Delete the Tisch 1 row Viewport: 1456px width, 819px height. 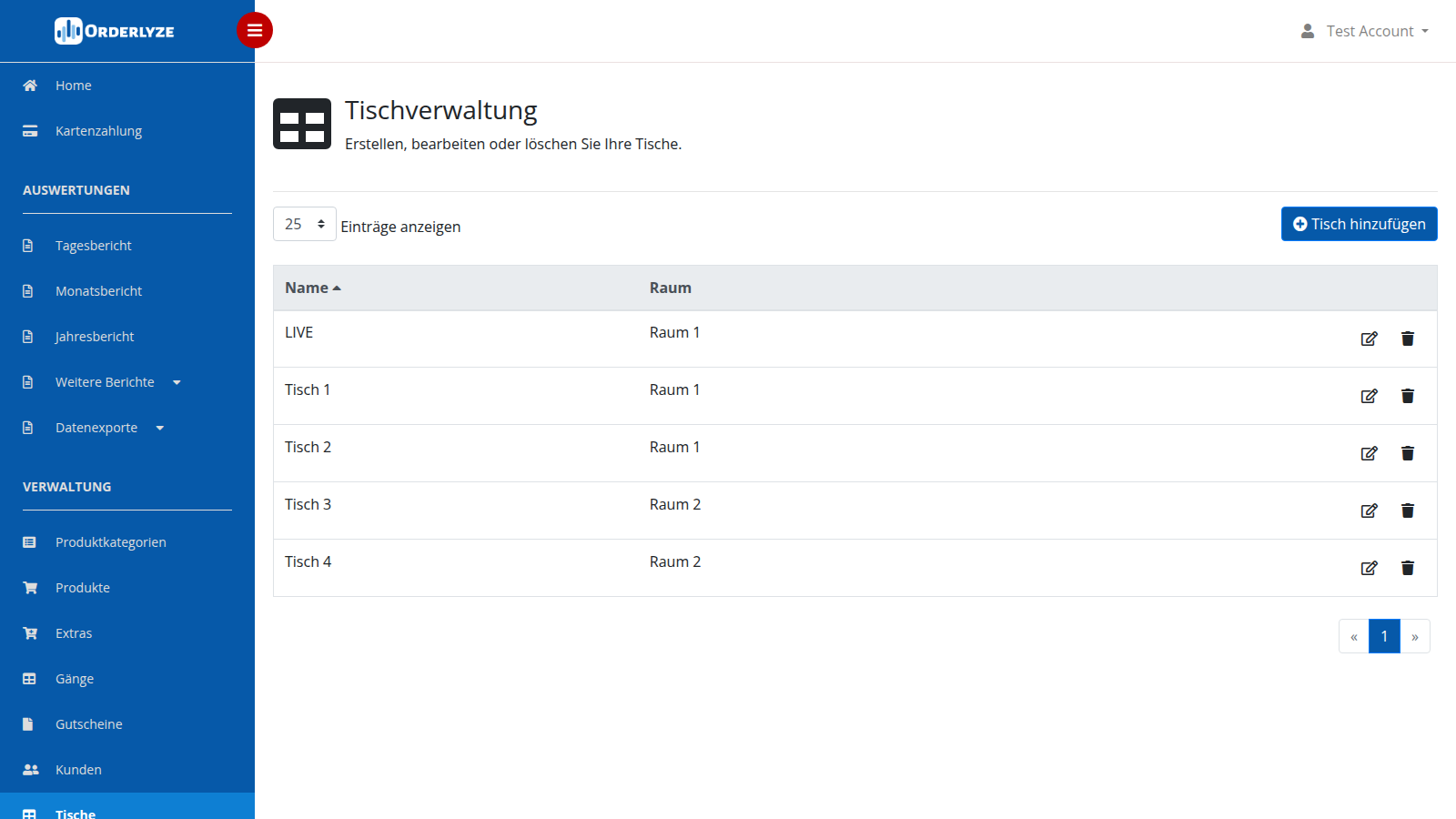(x=1408, y=396)
